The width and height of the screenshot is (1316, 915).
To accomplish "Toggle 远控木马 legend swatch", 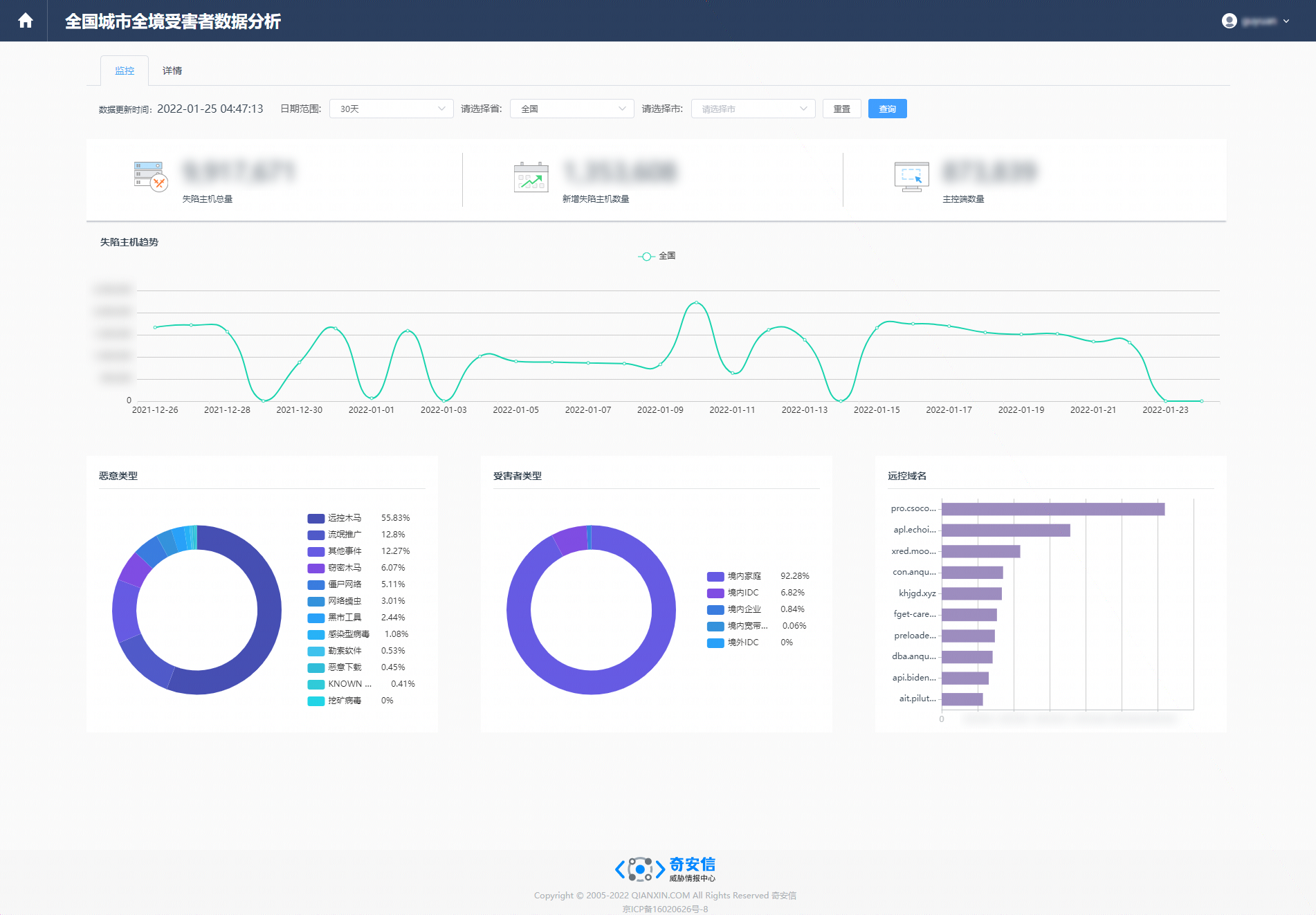I will coord(316,518).
